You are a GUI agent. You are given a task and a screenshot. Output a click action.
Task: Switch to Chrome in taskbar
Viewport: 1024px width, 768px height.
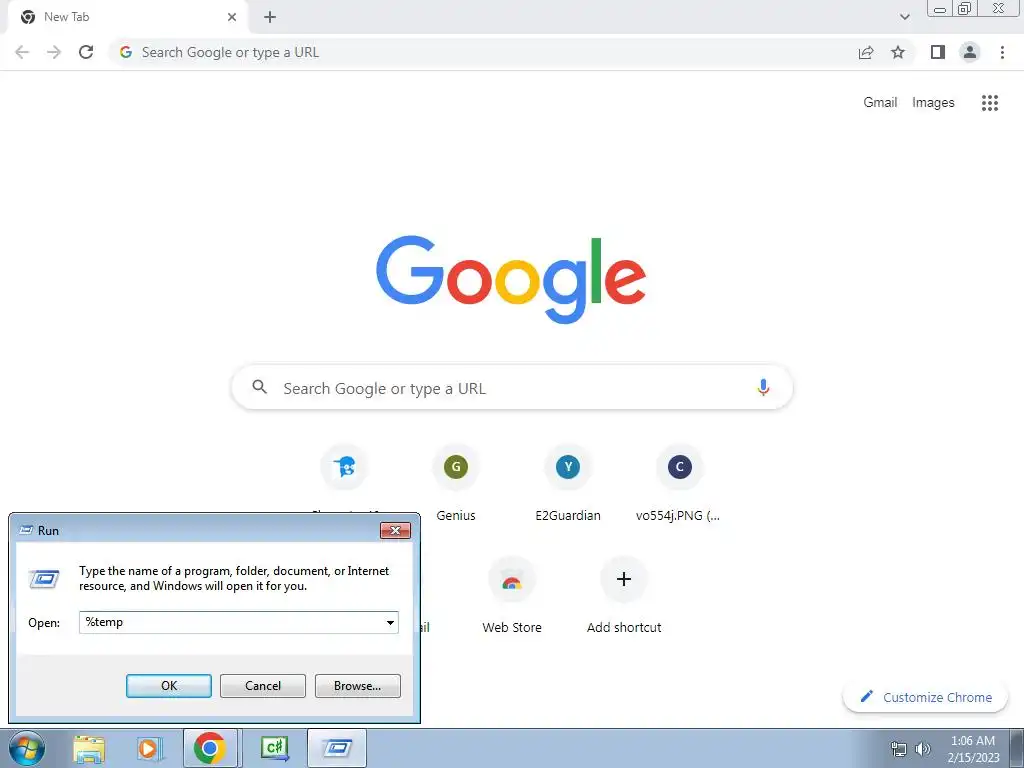point(210,748)
